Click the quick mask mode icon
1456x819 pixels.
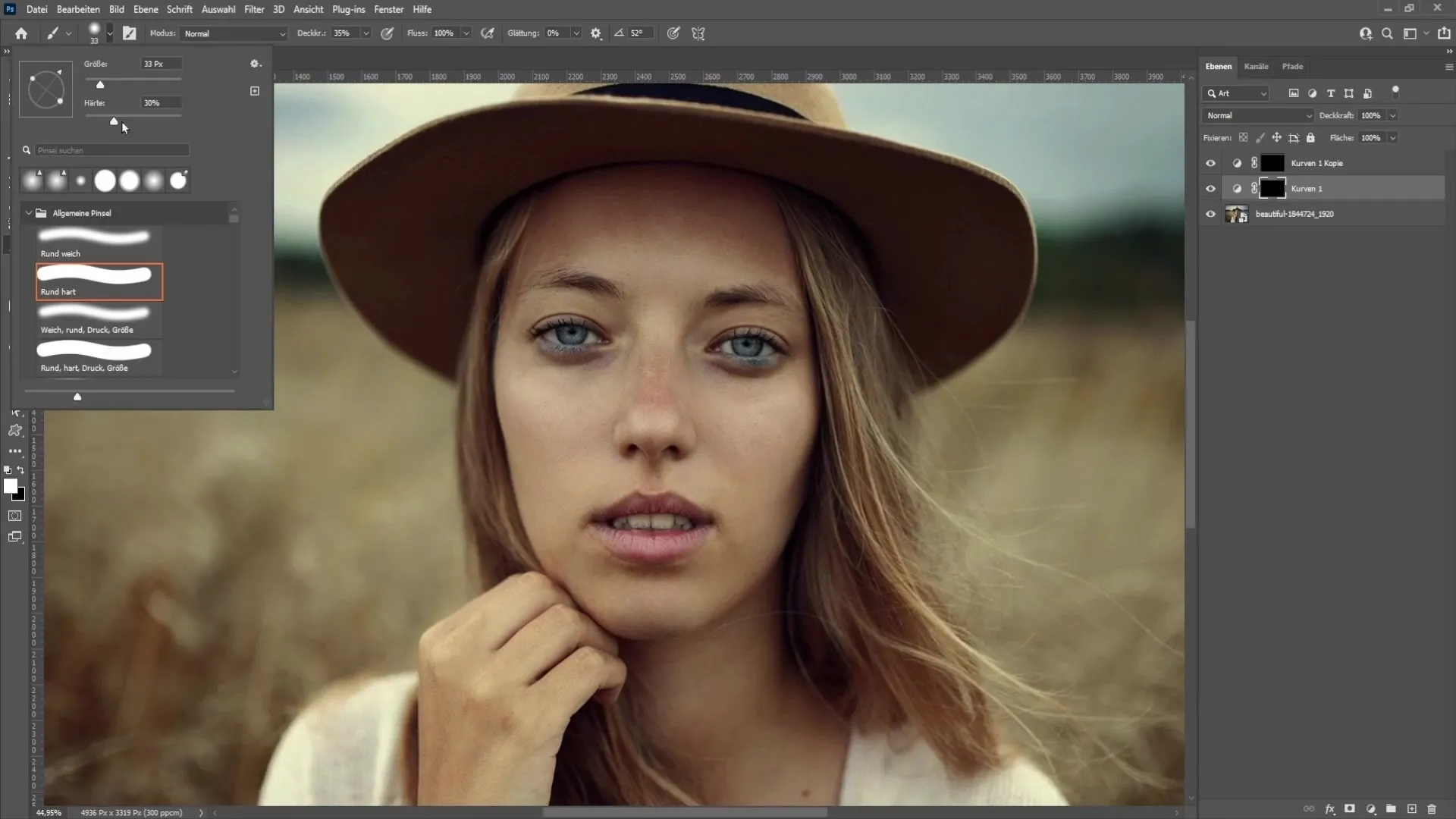[14, 516]
